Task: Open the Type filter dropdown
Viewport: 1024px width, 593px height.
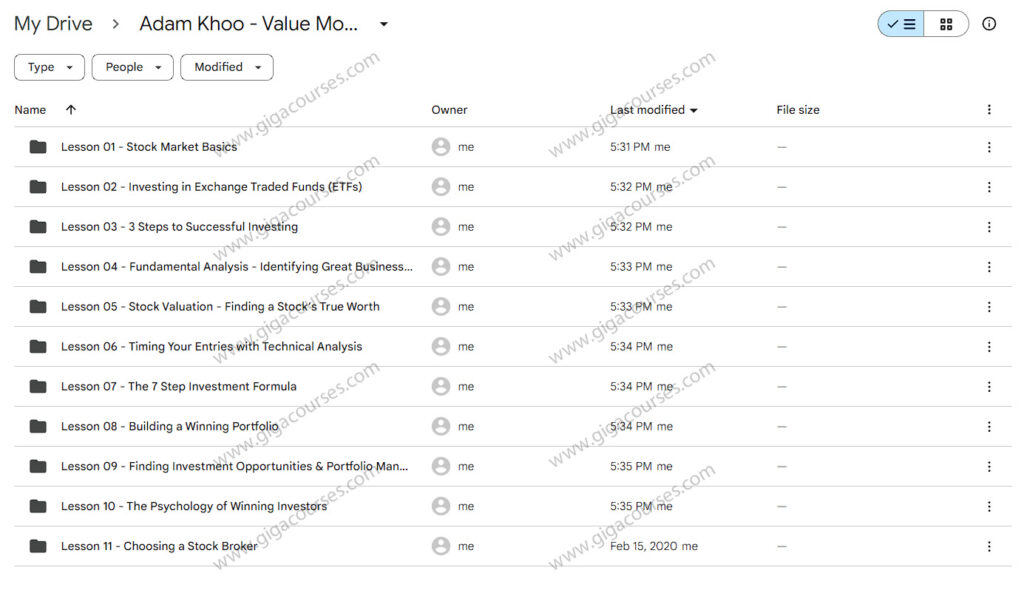Action: [49, 67]
